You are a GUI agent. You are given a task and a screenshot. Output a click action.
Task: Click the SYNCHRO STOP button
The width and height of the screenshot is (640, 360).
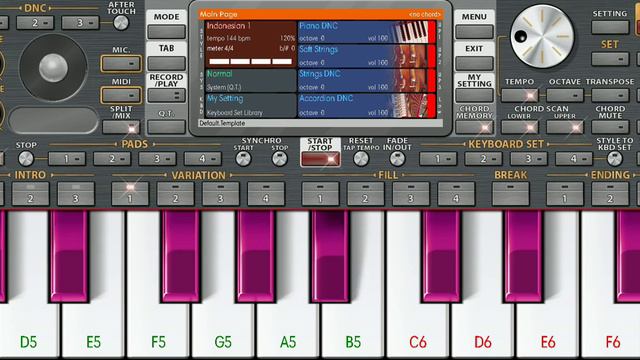(280, 159)
